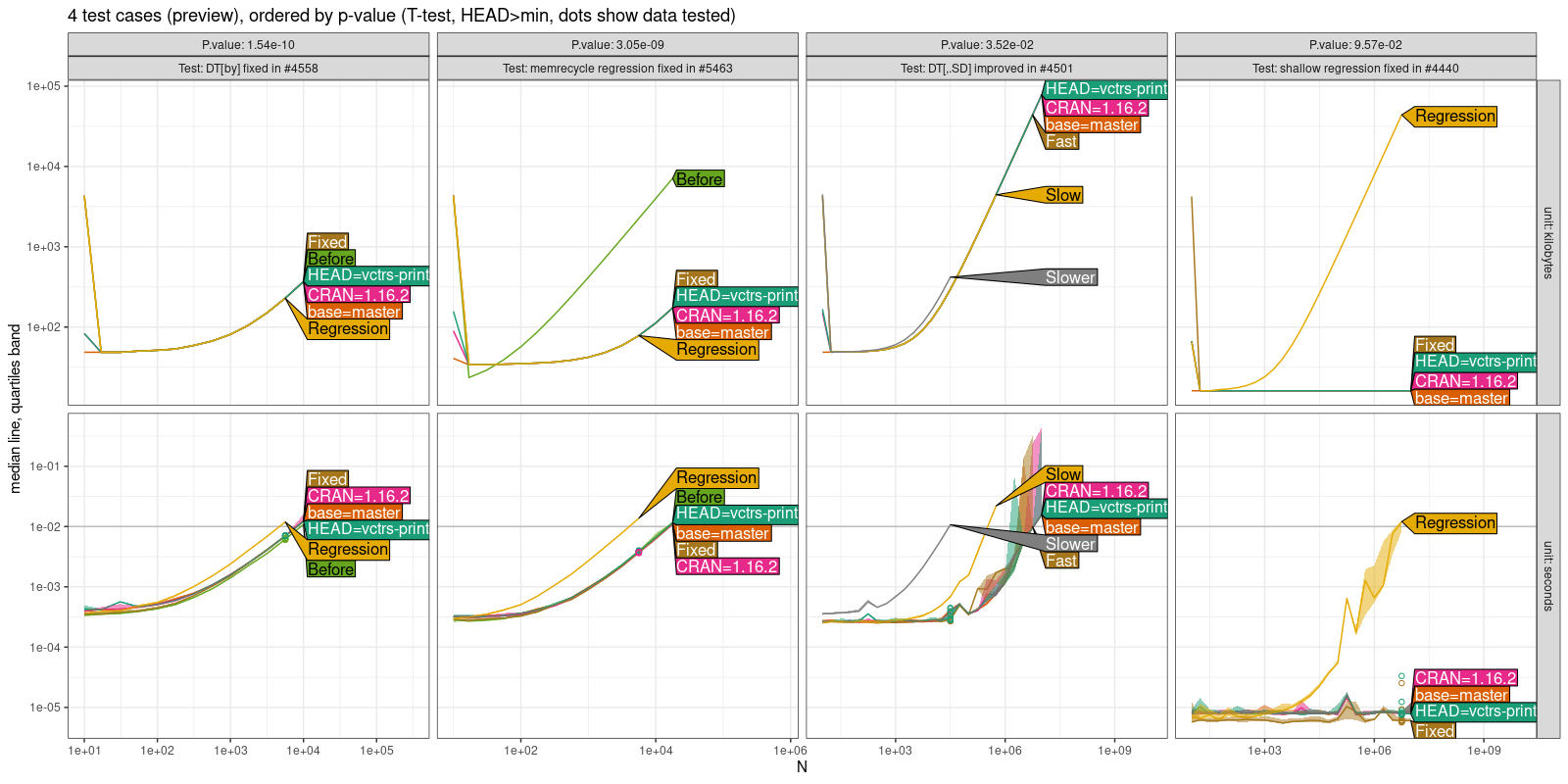
Task: Click 'Test: DT[,.SD] improved in #4501' header
Action: click(987, 69)
